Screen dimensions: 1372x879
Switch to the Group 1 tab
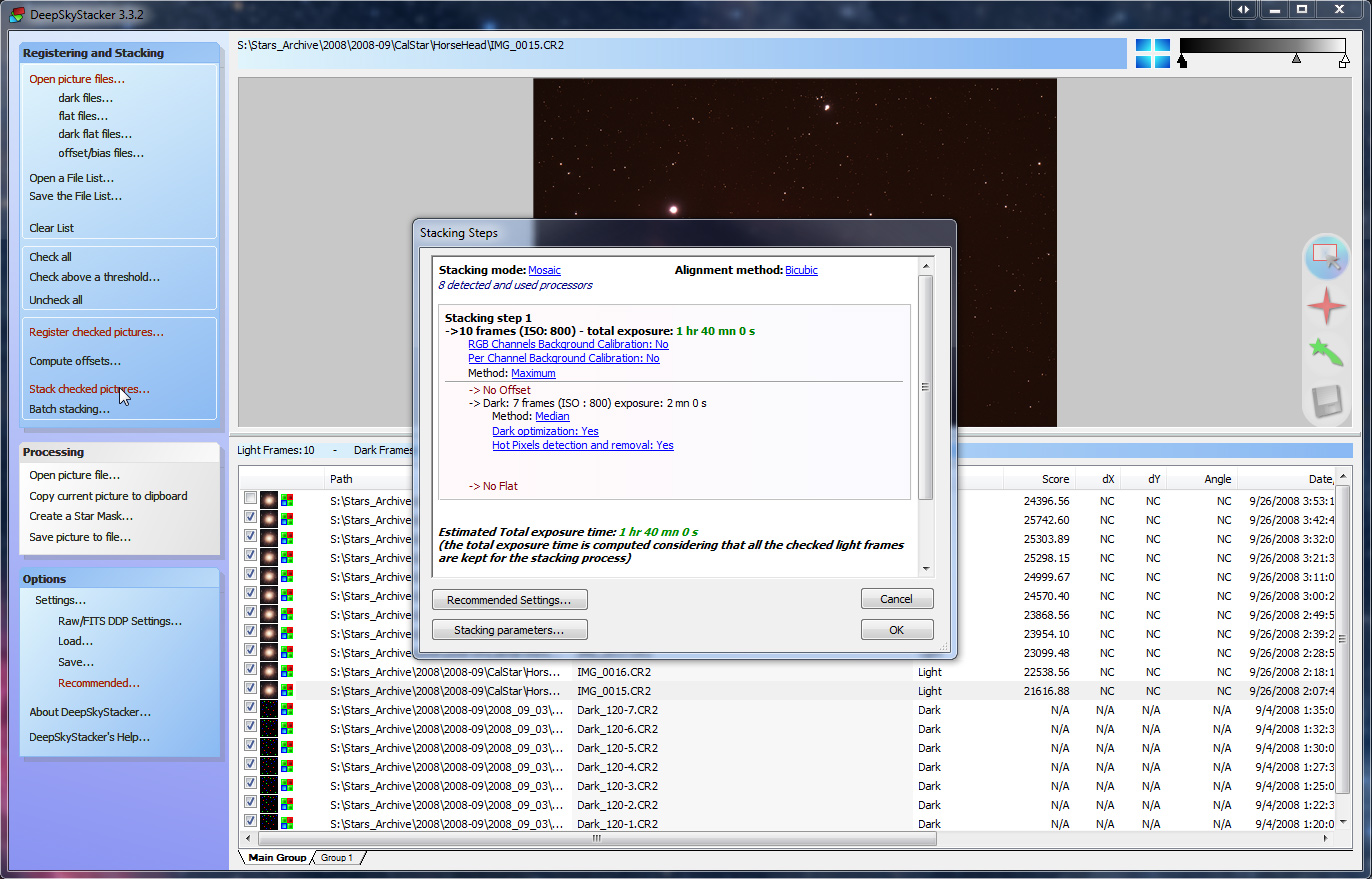click(x=337, y=858)
